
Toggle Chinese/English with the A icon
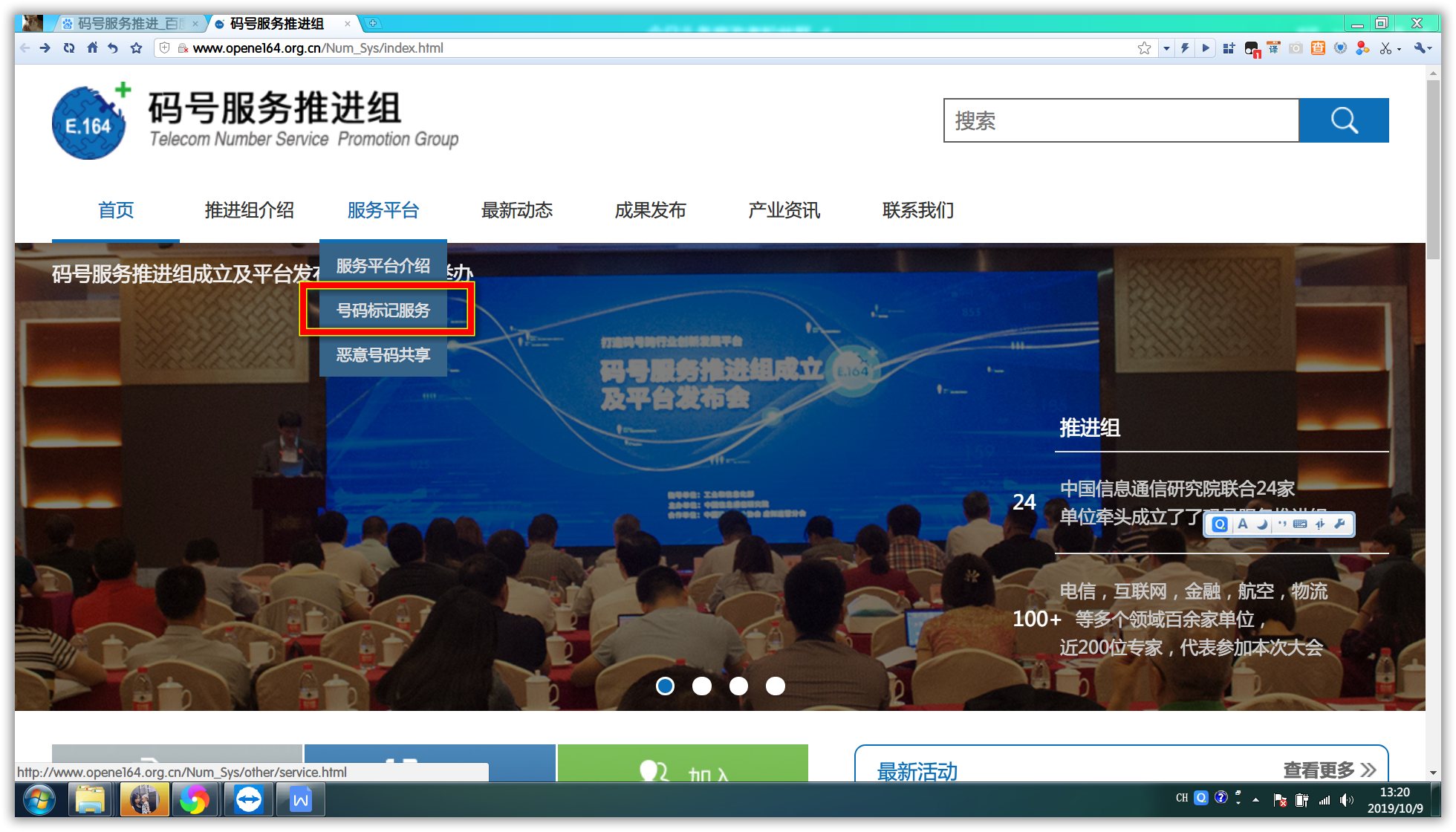[x=1243, y=524]
